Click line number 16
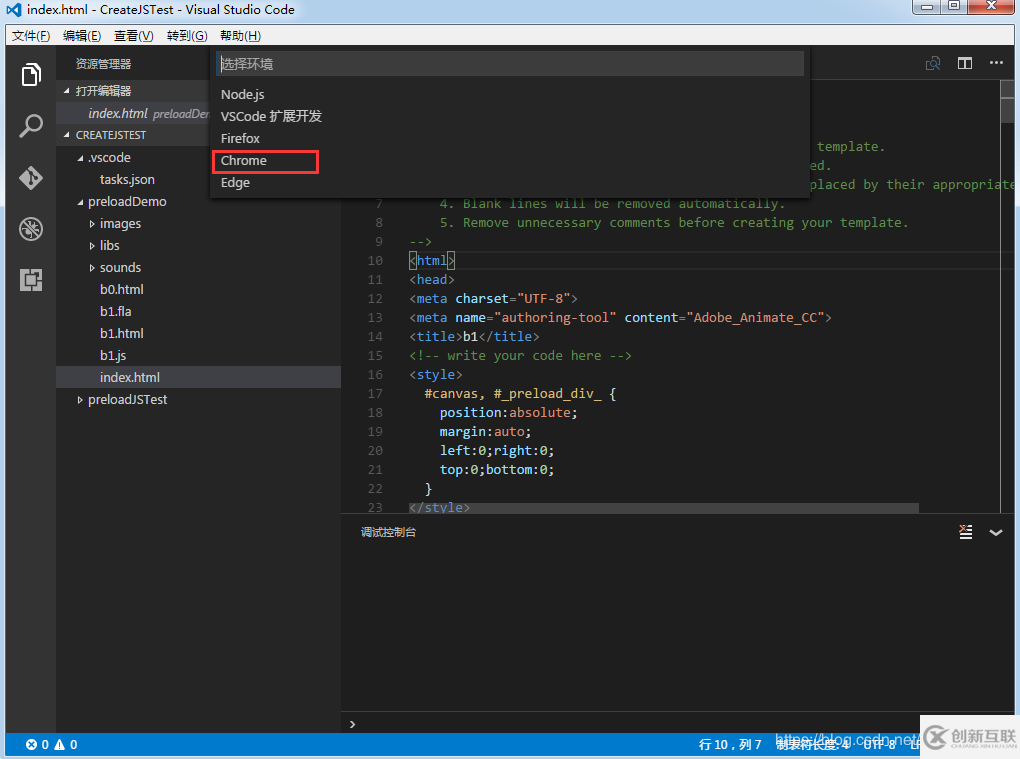 (375, 375)
